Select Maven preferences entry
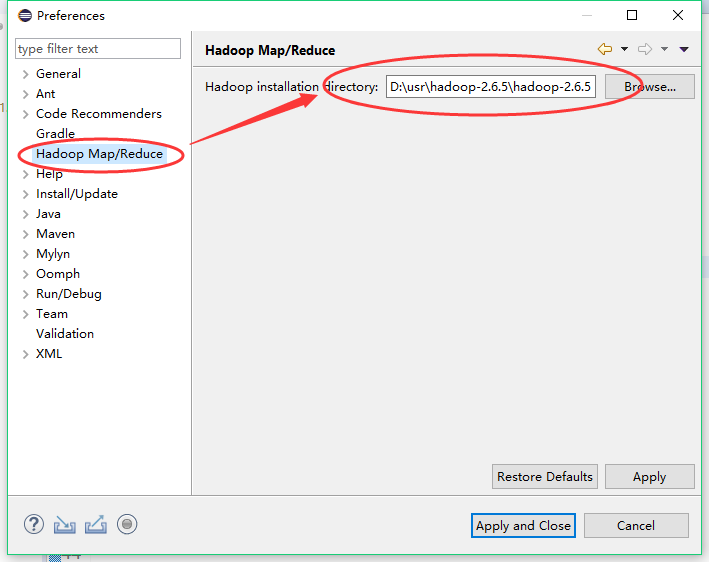This screenshot has width=709, height=562. (x=56, y=234)
